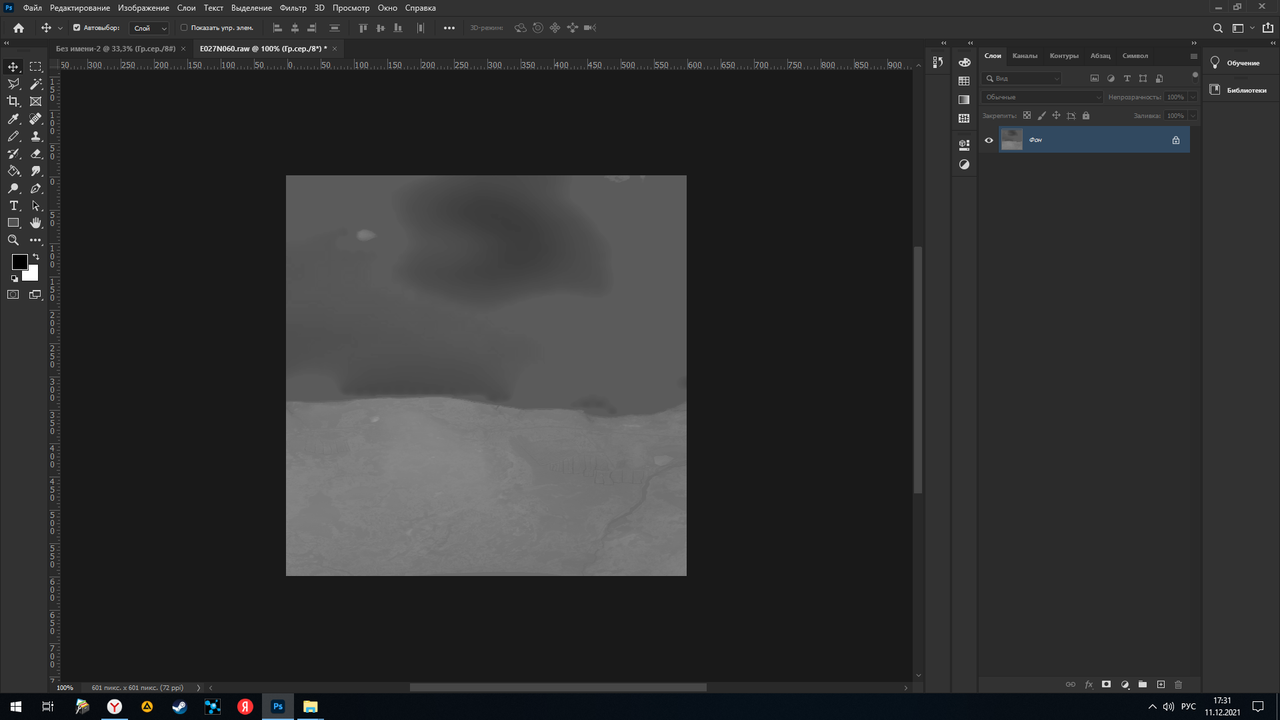The image size is (1280, 720).
Task: Click the add layer mask button
Action: pyautogui.click(x=1106, y=685)
